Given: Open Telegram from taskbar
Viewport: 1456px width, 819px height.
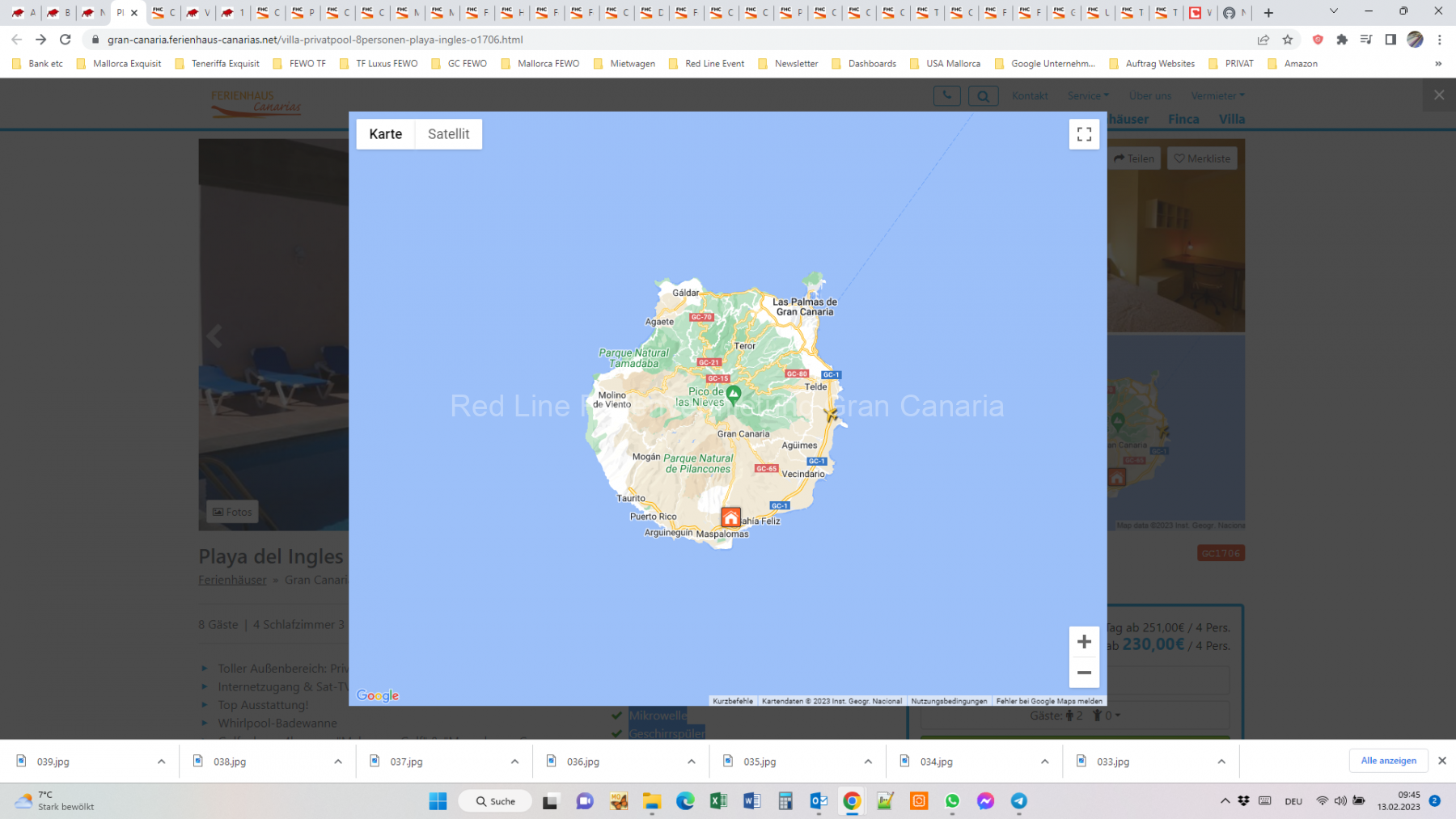Looking at the screenshot, I should coord(1019,801).
